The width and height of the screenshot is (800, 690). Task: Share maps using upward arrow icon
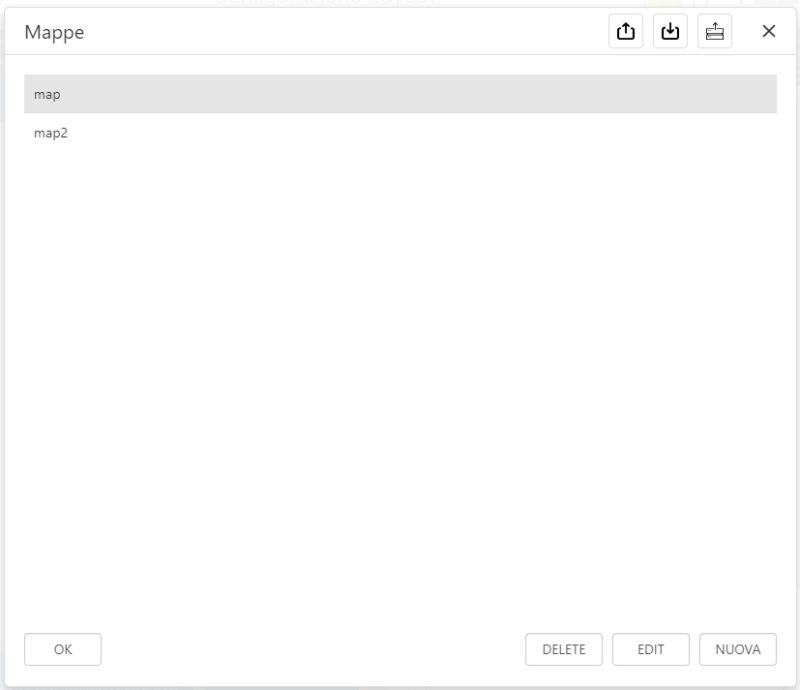coord(625,31)
